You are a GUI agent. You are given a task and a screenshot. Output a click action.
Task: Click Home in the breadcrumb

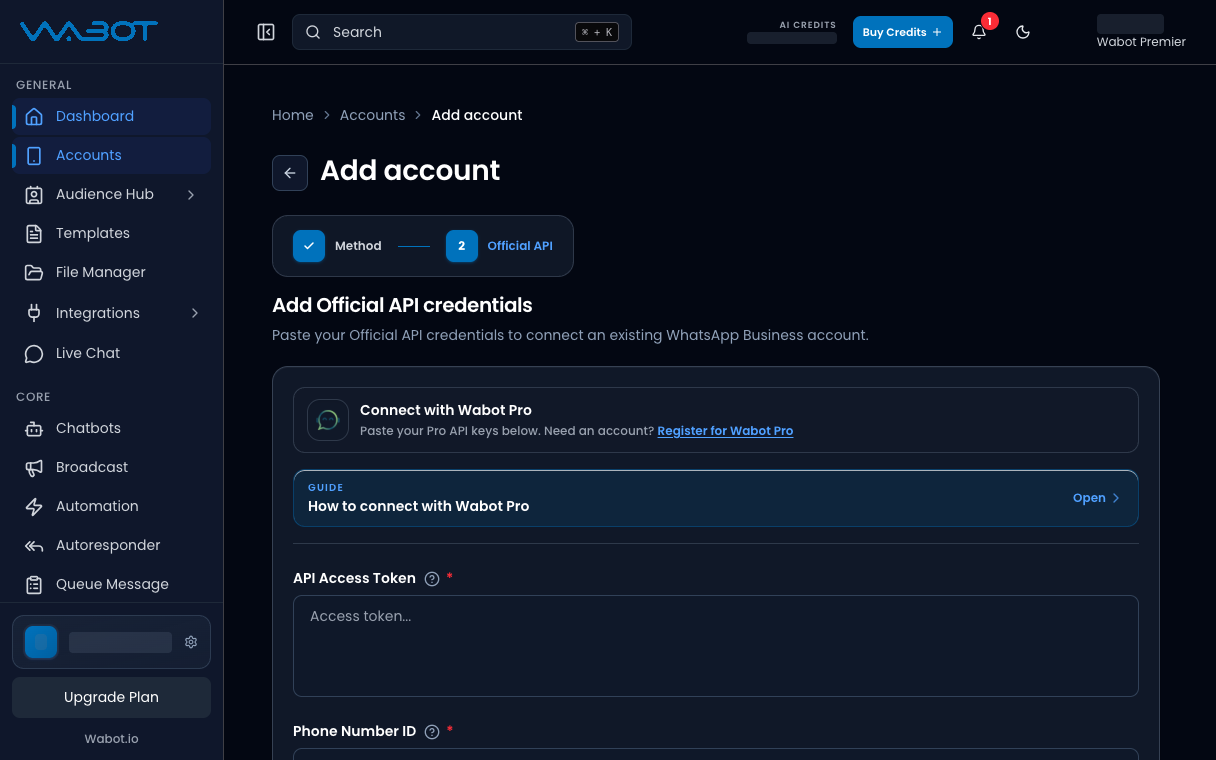[293, 115]
